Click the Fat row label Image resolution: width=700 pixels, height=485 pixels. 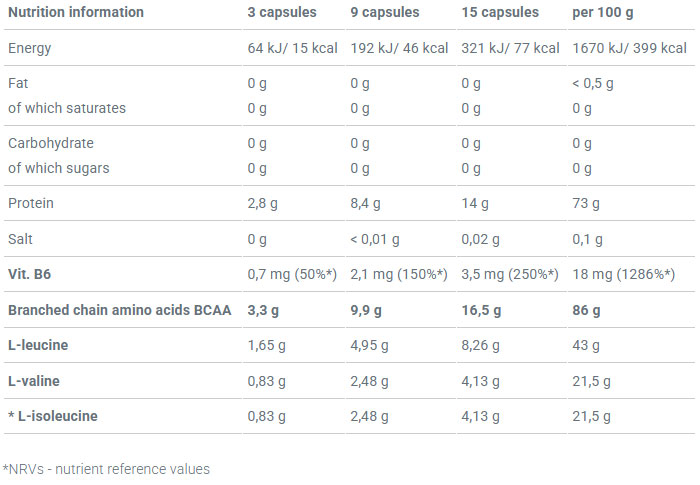18,83
